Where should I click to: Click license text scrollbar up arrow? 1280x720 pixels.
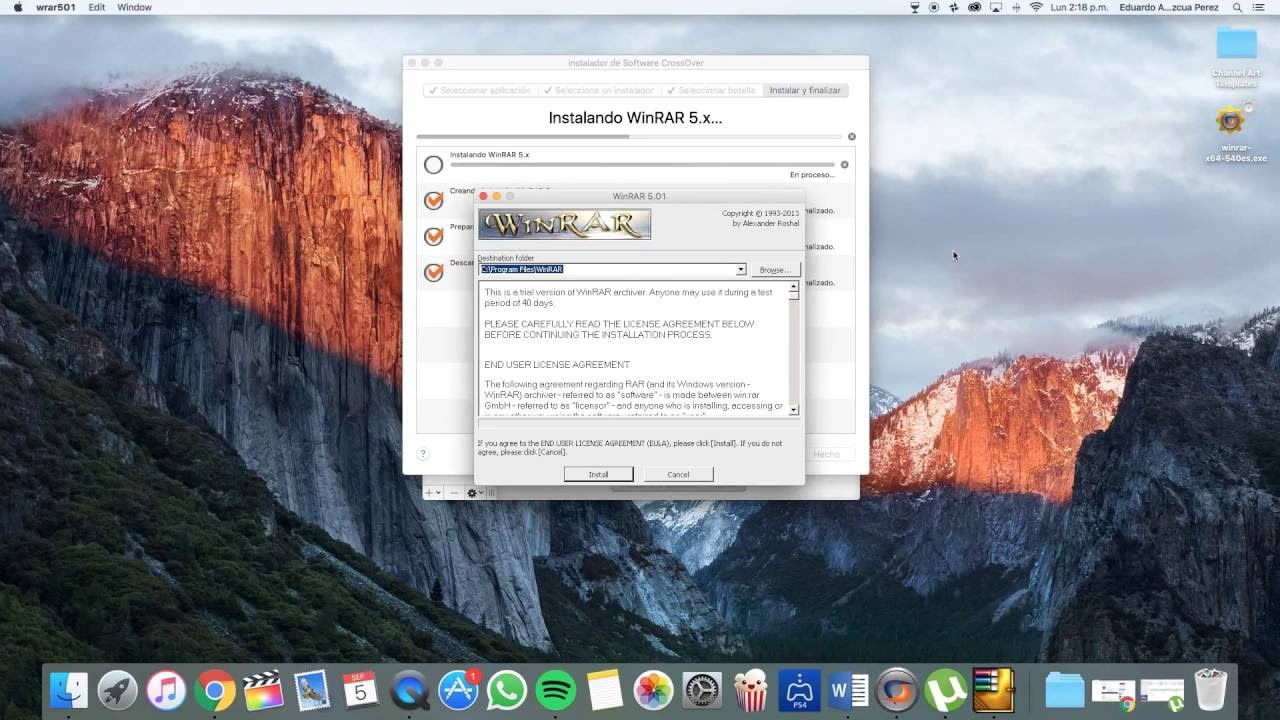(x=794, y=287)
